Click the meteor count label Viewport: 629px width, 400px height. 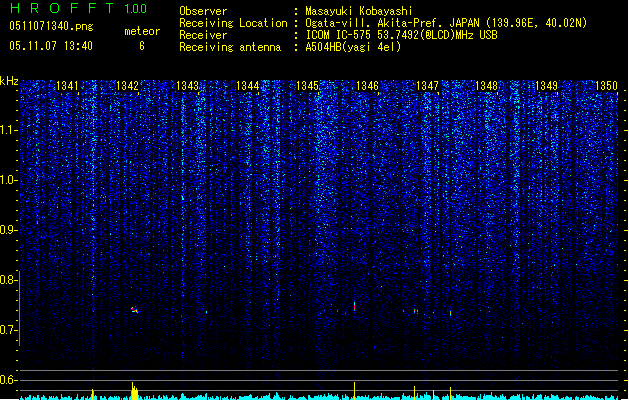(142, 31)
